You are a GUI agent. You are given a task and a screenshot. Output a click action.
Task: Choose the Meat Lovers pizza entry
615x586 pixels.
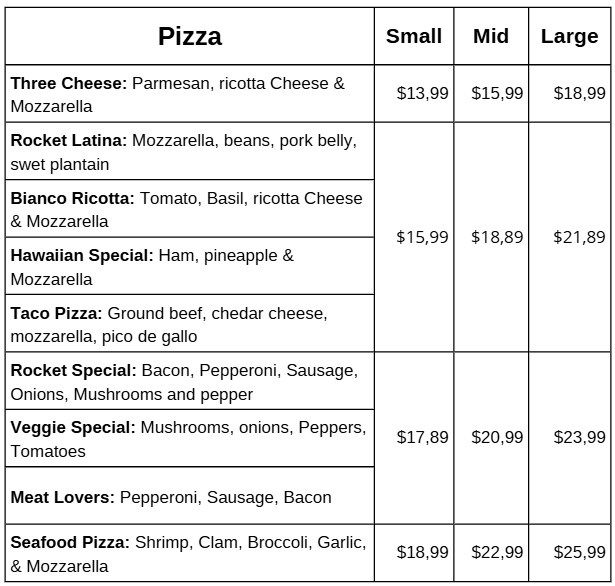[x=190, y=496]
